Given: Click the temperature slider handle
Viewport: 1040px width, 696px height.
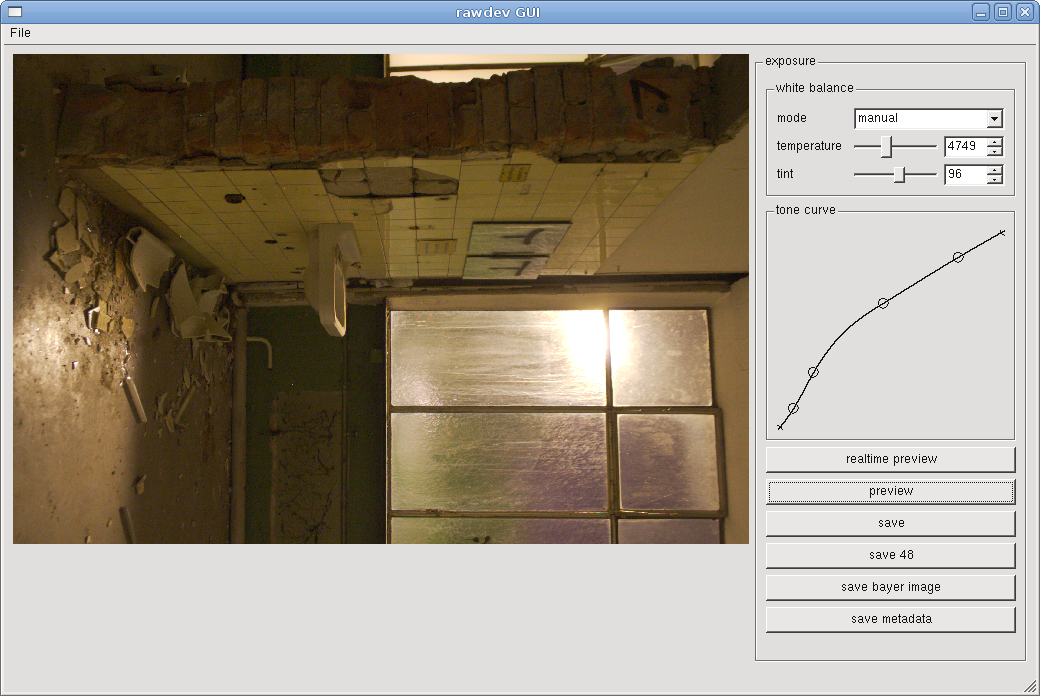Looking at the screenshot, I should coord(886,147).
